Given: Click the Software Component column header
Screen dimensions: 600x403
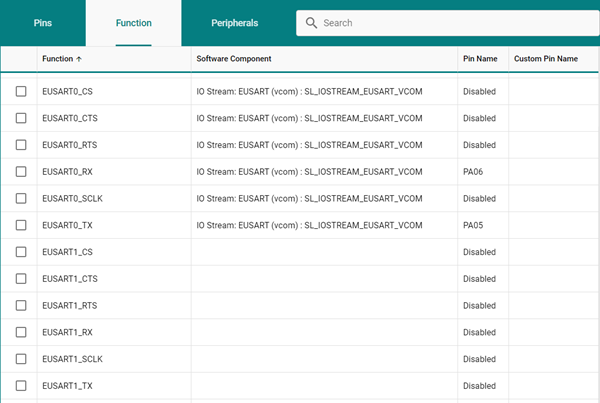Looking at the screenshot, I should tap(234, 59).
